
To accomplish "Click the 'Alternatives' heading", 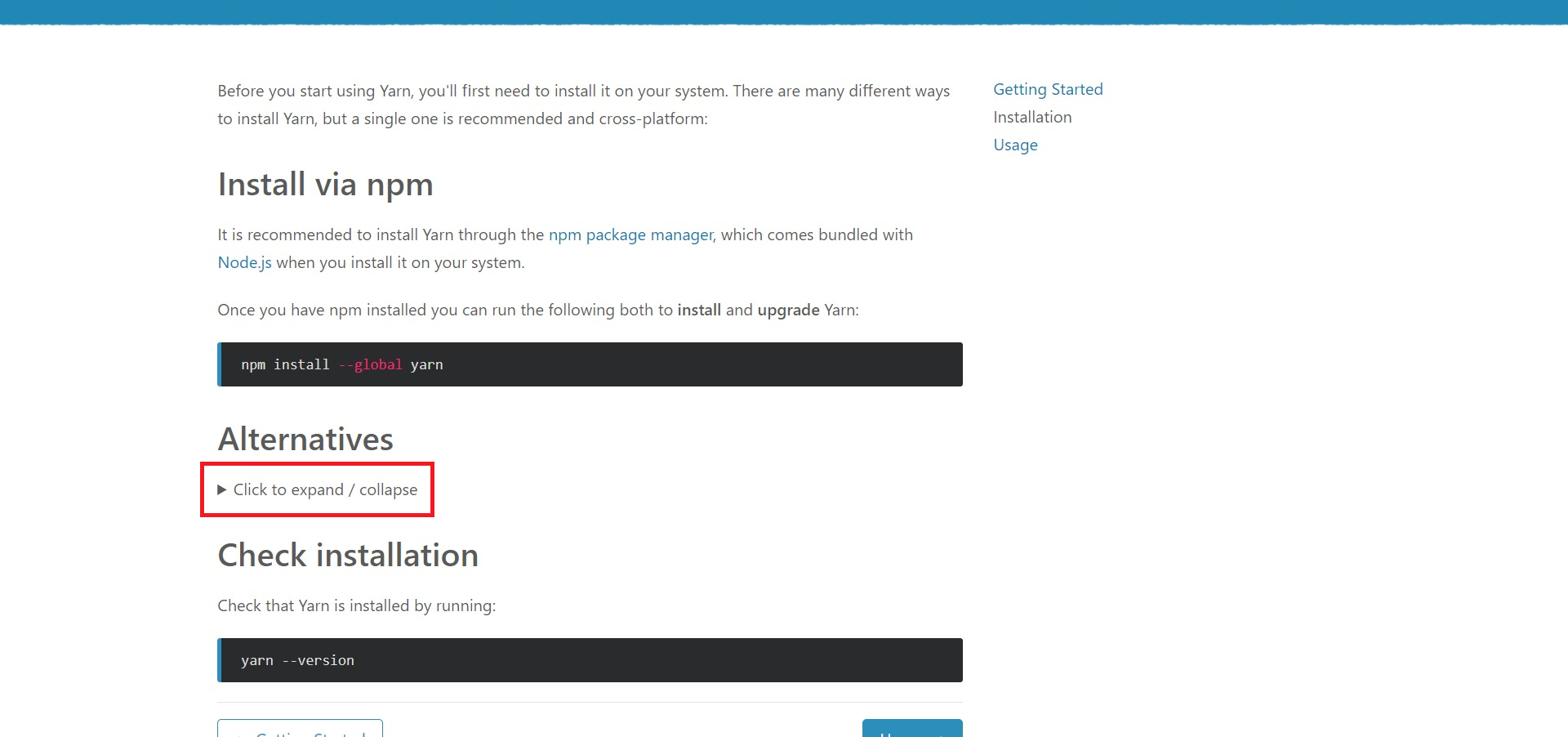I will tap(305, 440).
